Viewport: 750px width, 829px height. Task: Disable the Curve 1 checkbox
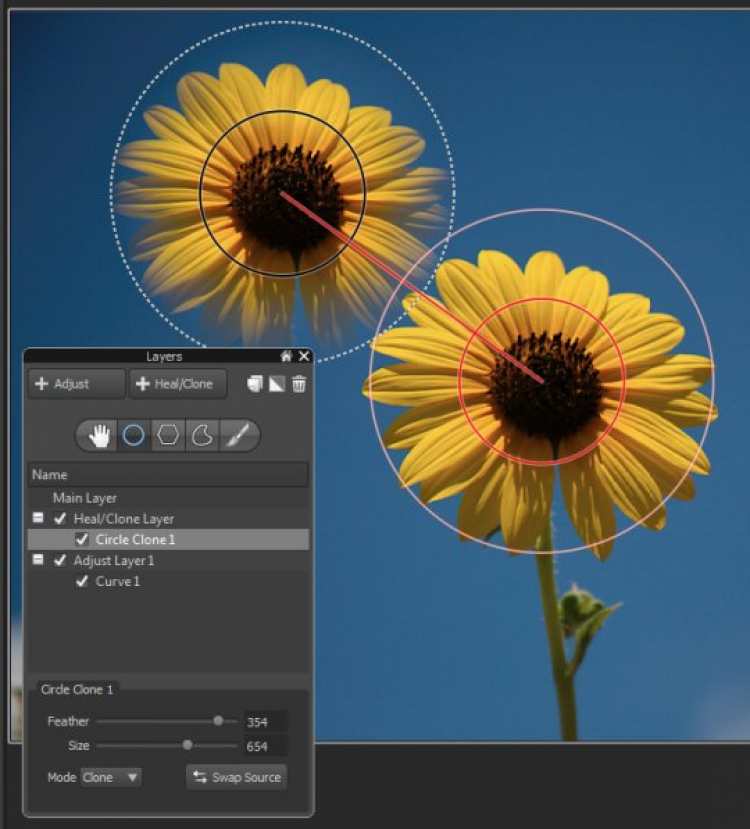coord(82,582)
